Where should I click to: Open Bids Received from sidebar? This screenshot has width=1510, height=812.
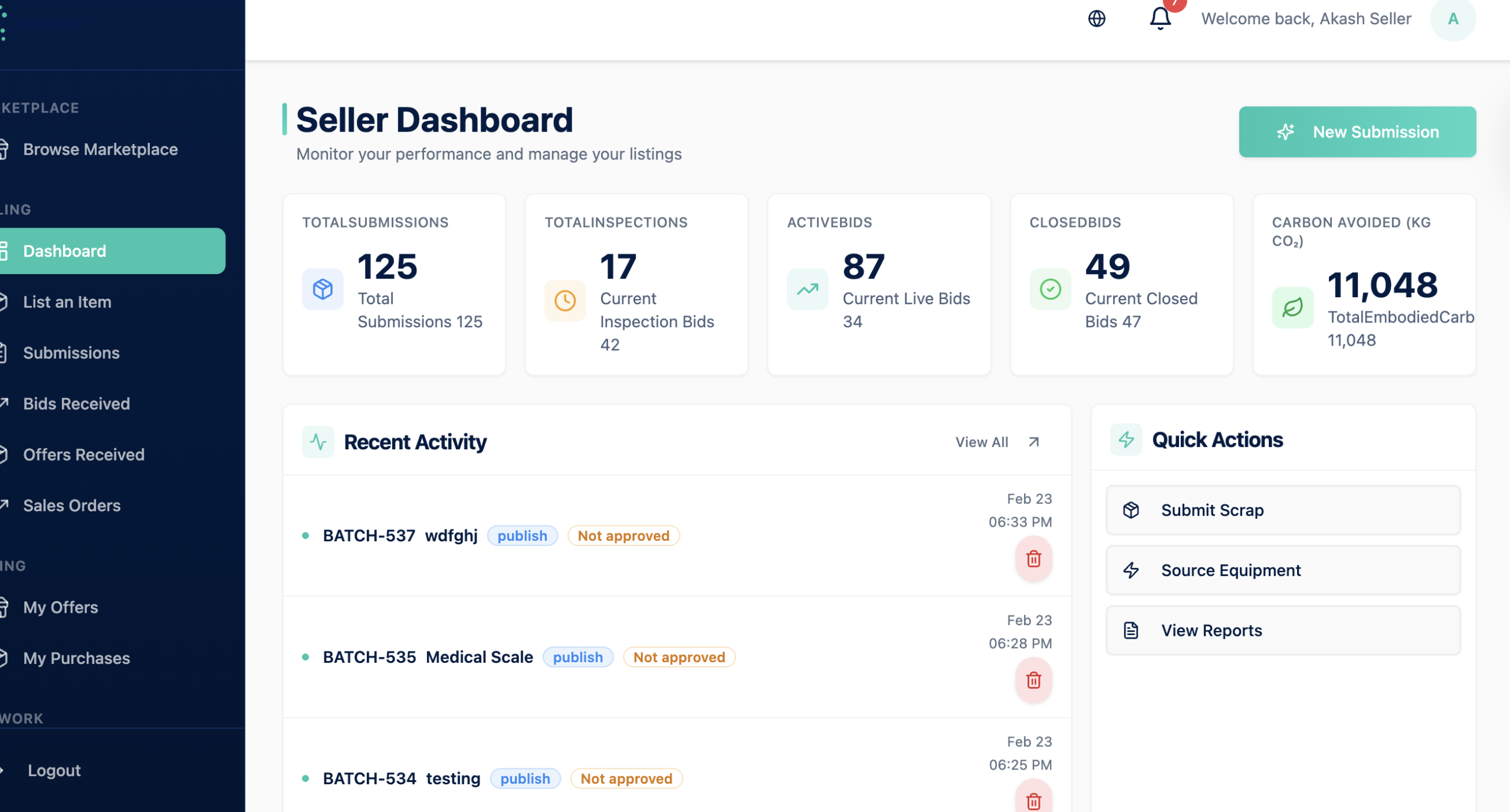coord(77,404)
